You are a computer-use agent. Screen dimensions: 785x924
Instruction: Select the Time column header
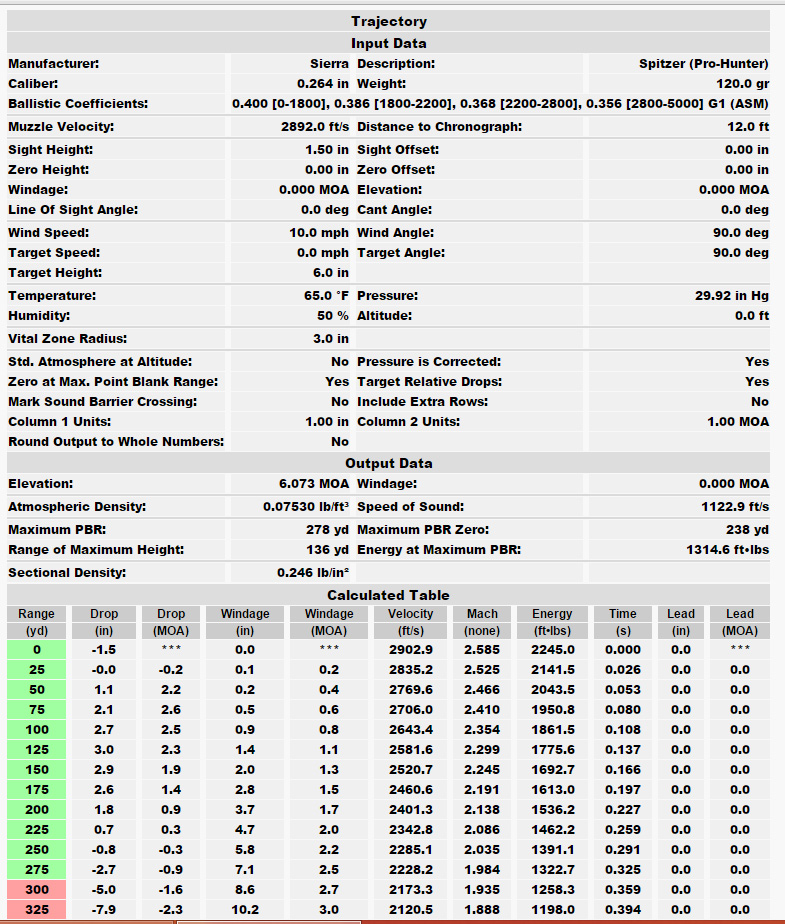click(x=623, y=622)
